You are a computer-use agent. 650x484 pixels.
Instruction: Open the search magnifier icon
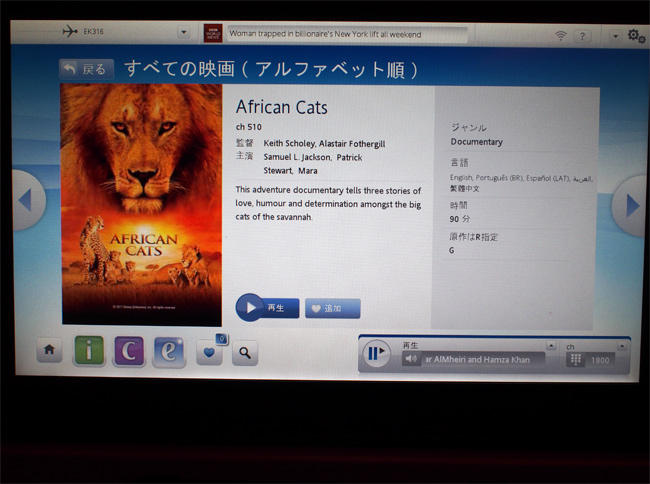tap(245, 353)
